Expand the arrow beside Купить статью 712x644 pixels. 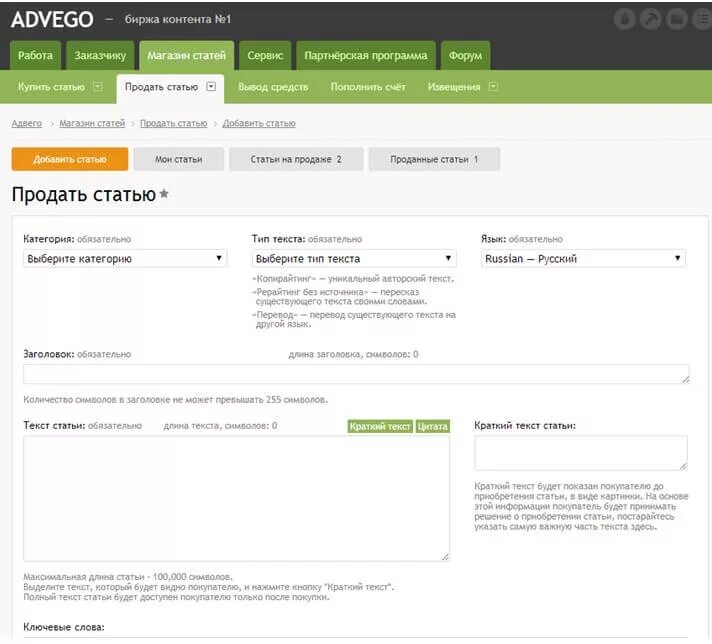(98, 86)
